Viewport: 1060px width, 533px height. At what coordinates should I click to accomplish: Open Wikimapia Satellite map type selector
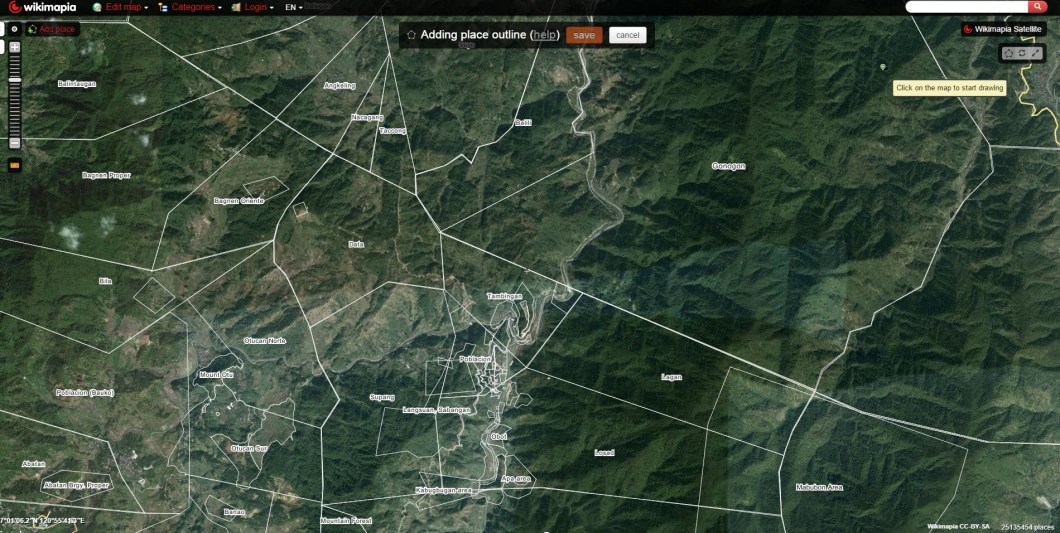[1002, 29]
